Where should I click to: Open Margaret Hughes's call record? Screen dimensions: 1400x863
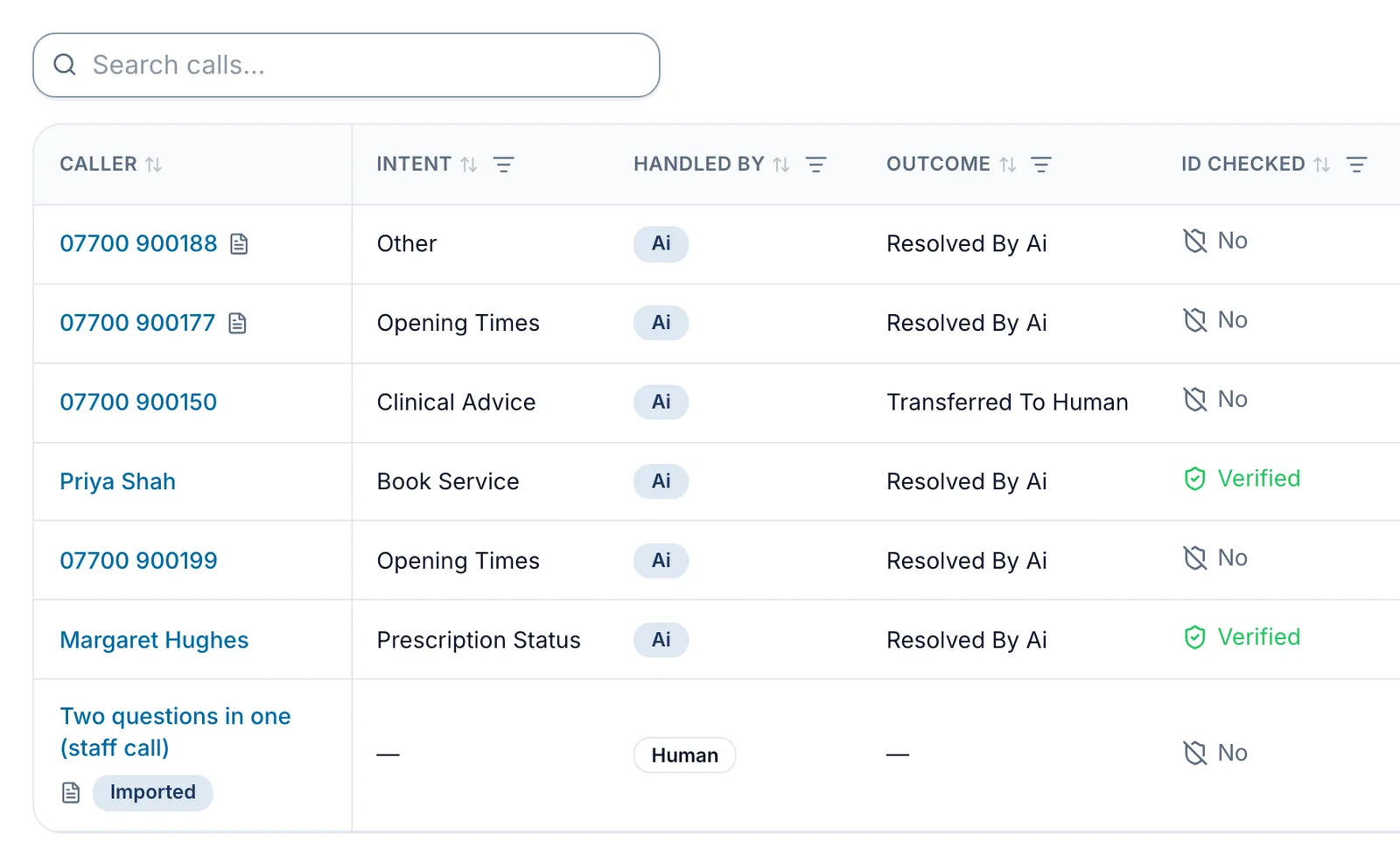point(154,640)
